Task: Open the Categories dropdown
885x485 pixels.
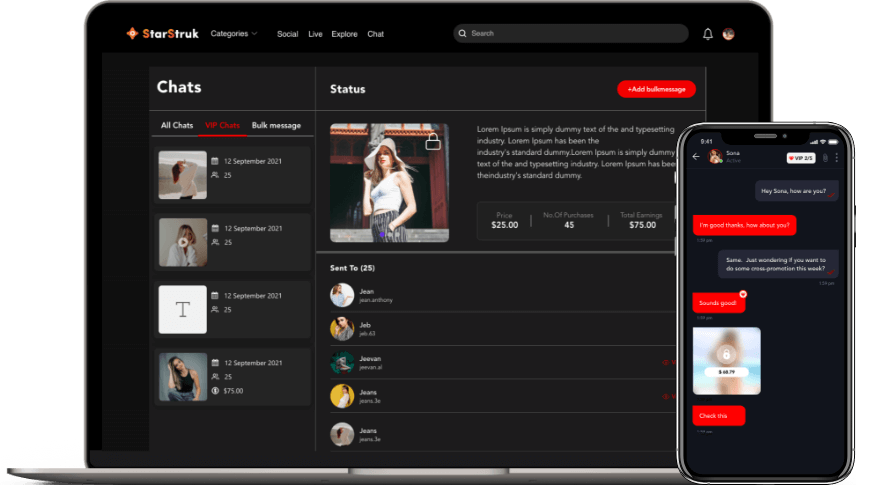Action: pos(234,34)
